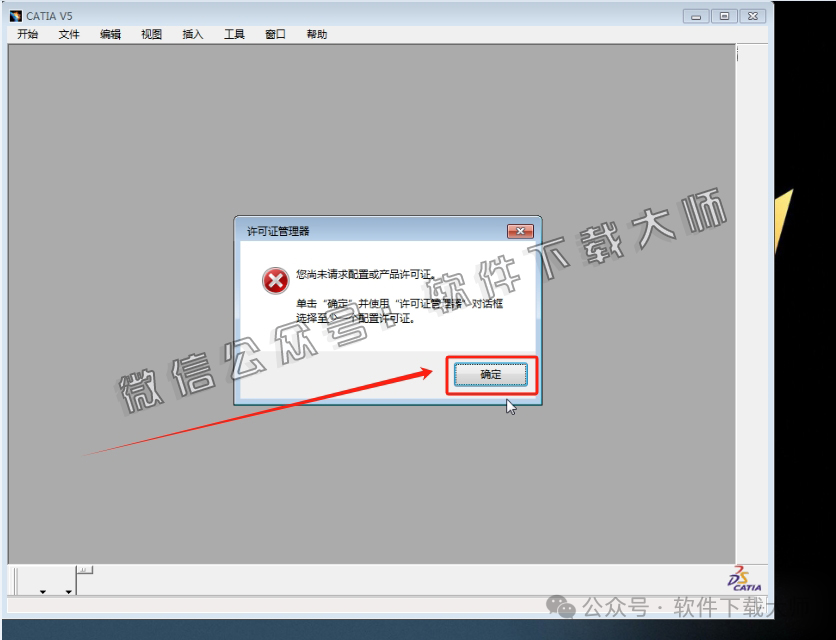Open the 窗口 menu
The width and height of the screenshot is (836, 640).
[274, 33]
